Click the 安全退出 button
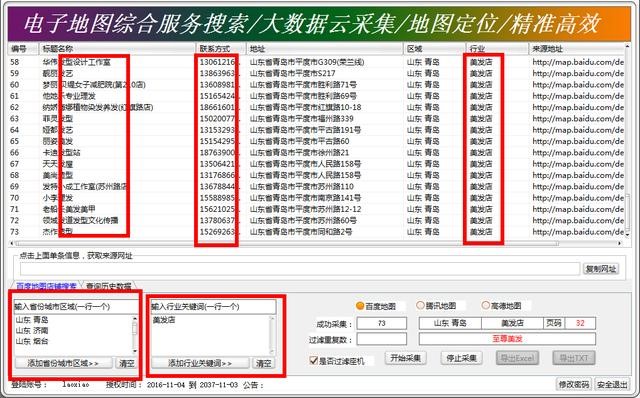 (612, 385)
